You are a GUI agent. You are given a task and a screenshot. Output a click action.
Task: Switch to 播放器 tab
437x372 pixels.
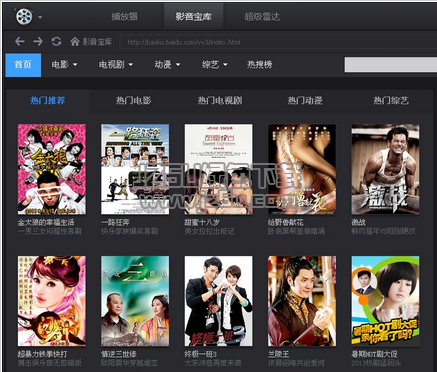(124, 17)
